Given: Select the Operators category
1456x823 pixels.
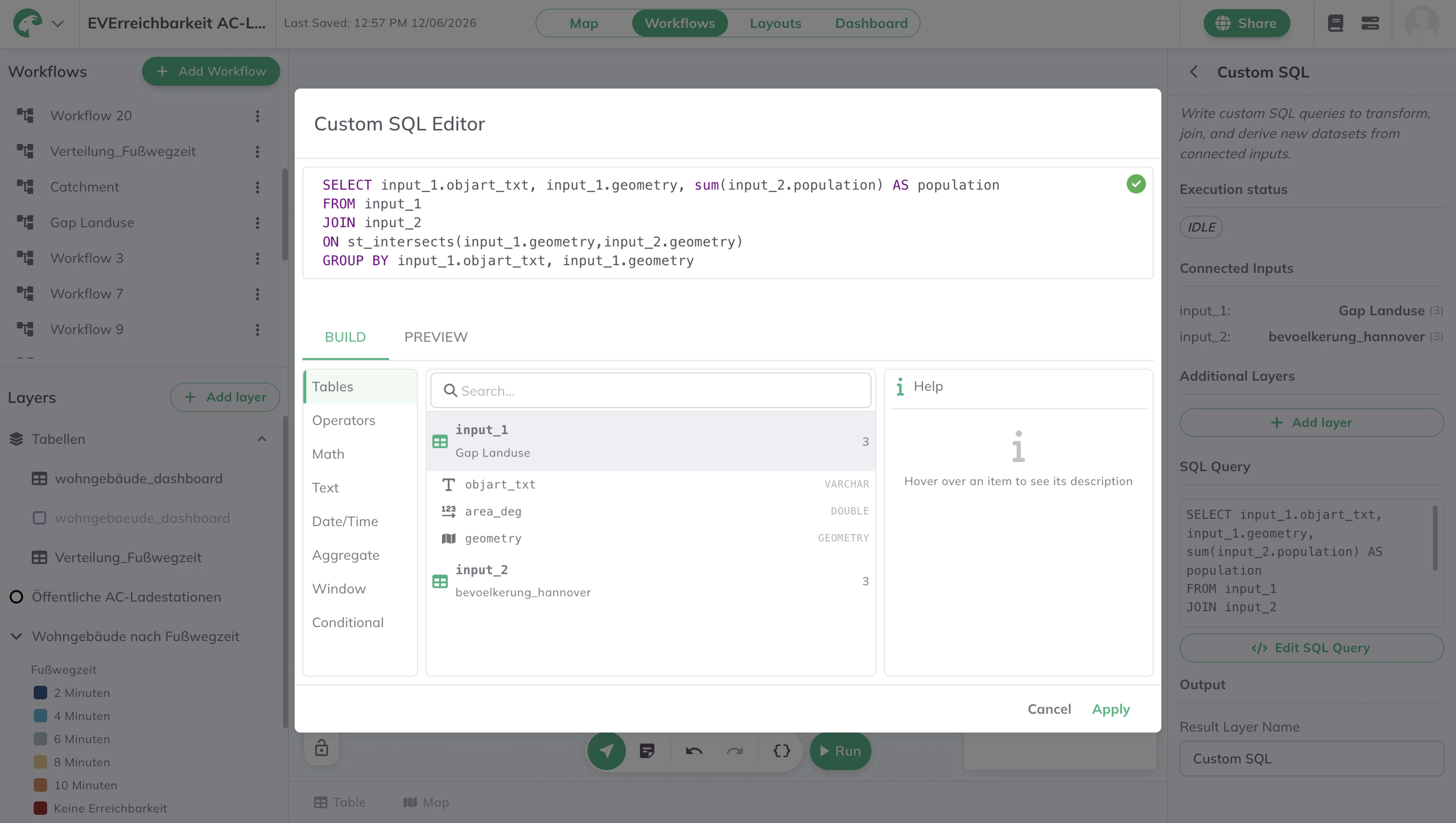Looking at the screenshot, I should coord(360,421).
